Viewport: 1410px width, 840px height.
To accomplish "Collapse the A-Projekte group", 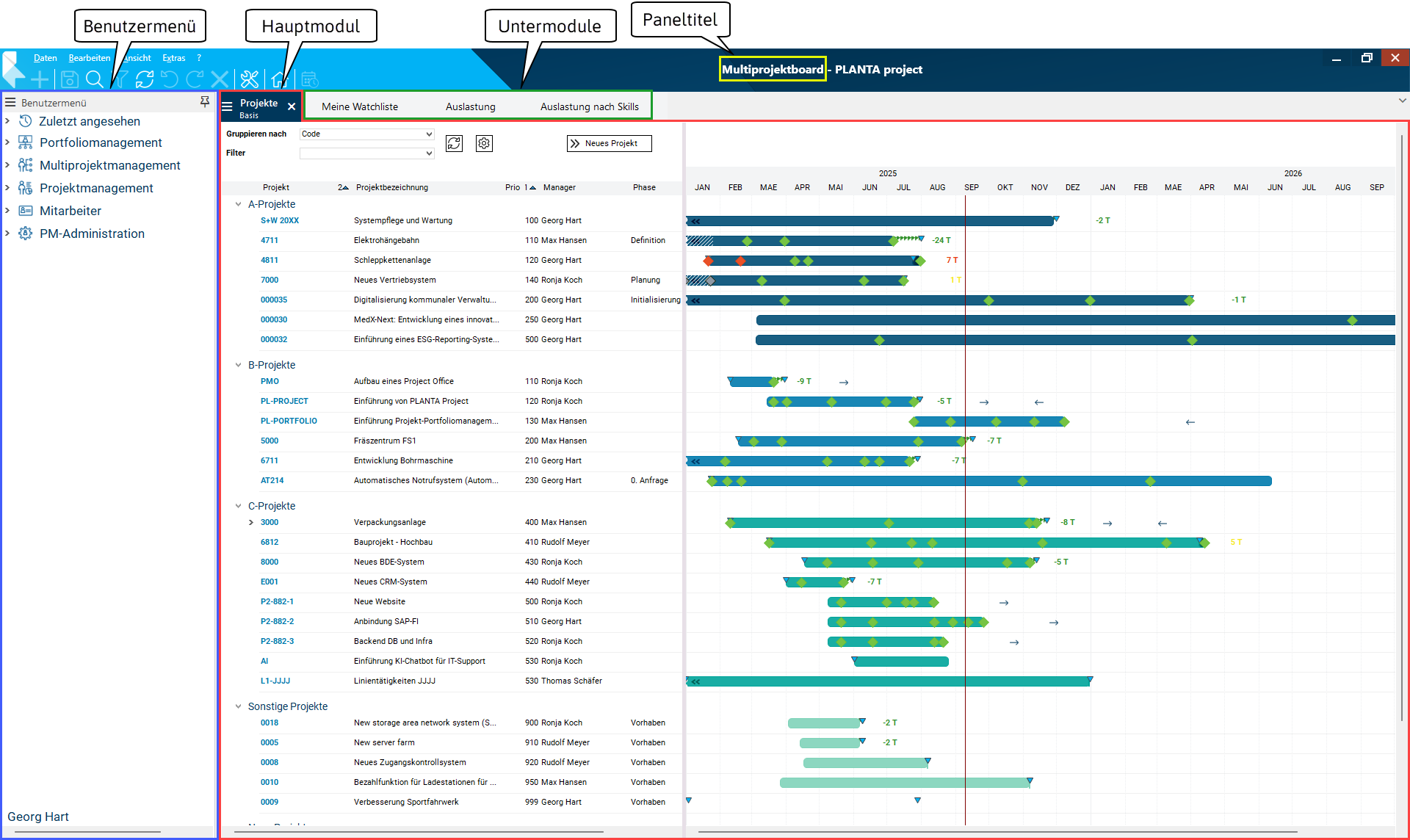I will point(238,204).
